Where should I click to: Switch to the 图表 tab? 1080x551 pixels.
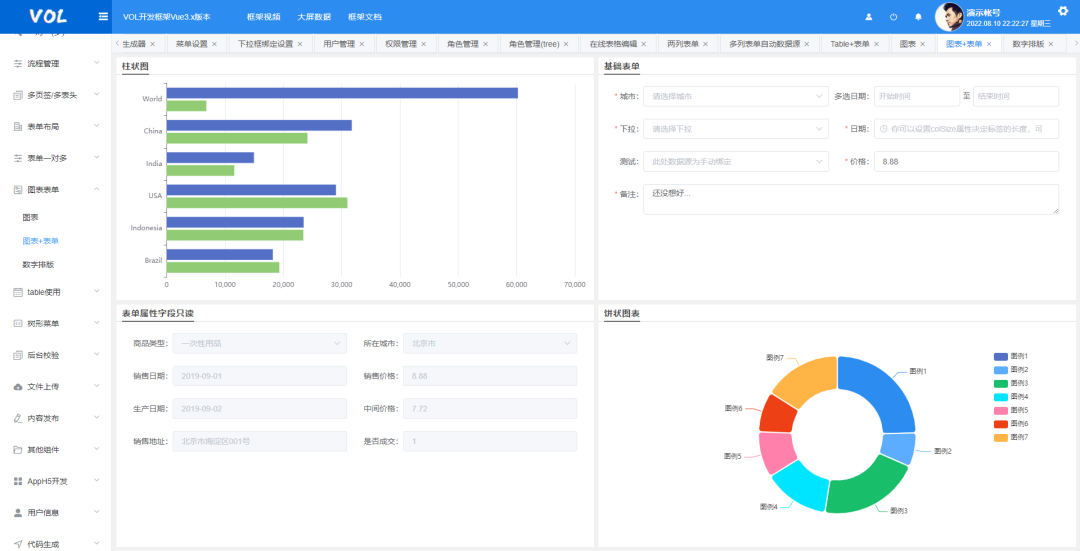tap(907, 44)
